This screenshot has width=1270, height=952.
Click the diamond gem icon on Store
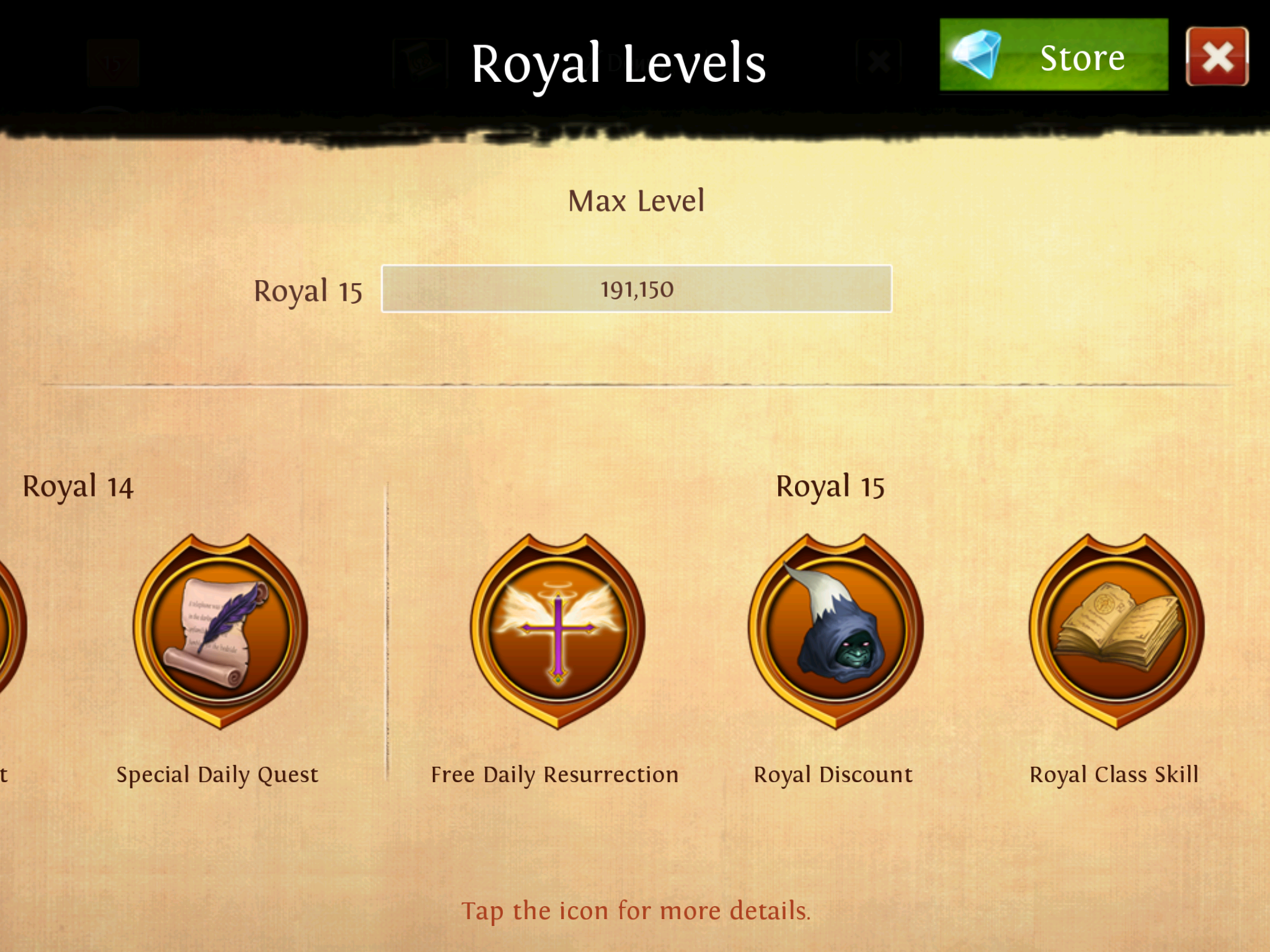point(977,55)
